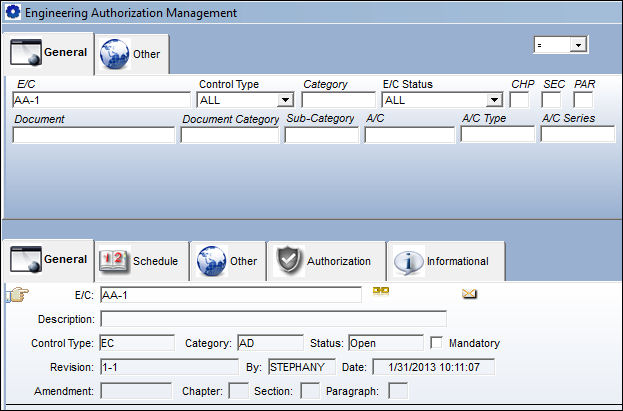Click the Document search field
This screenshot has width=623, height=411.
(x=93, y=135)
